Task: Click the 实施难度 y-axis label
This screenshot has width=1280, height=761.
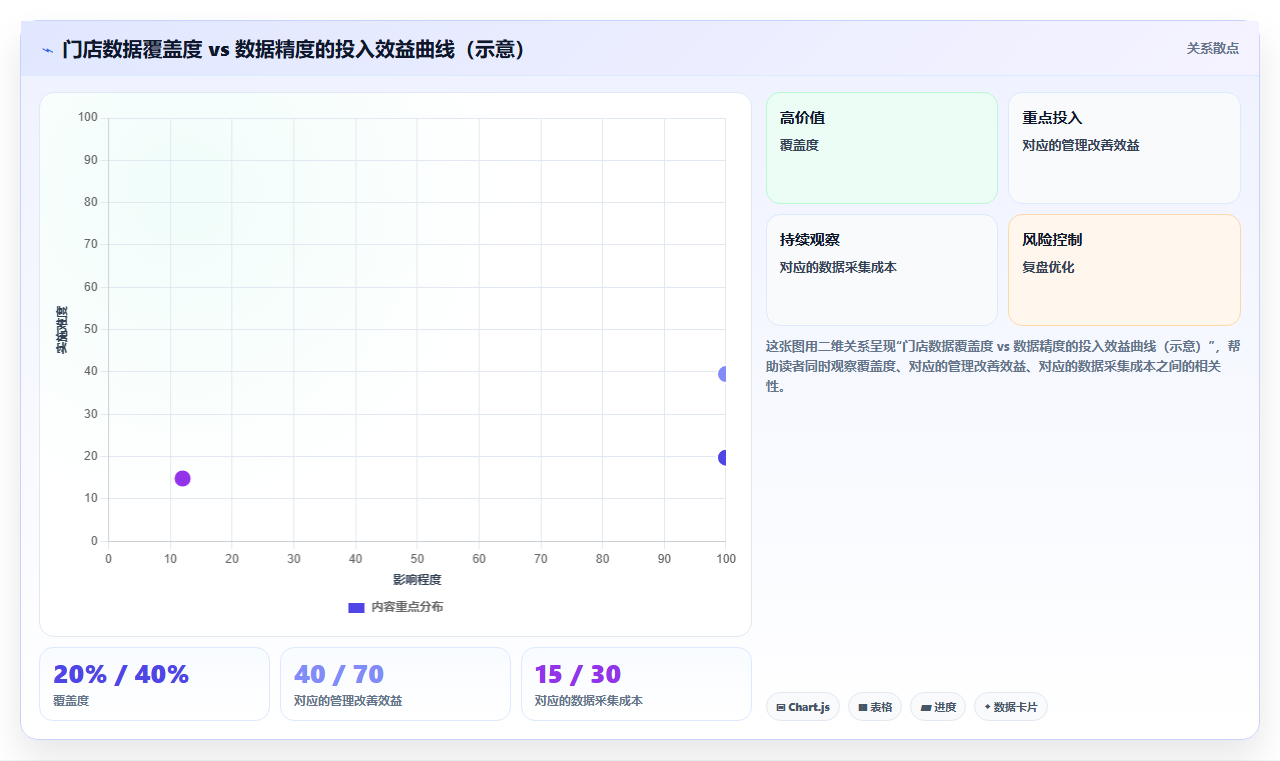Action: click(x=62, y=330)
